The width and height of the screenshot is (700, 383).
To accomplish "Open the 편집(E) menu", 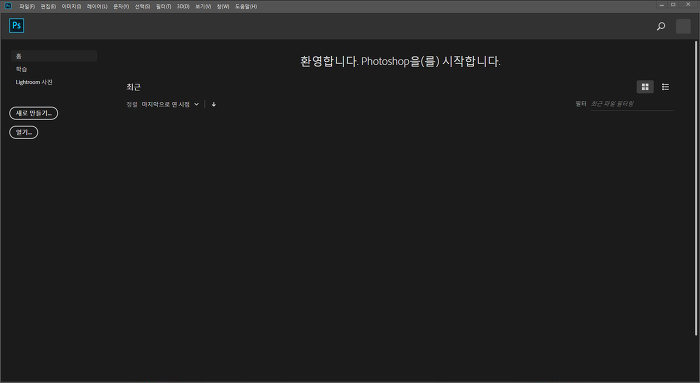I will coord(48,7).
